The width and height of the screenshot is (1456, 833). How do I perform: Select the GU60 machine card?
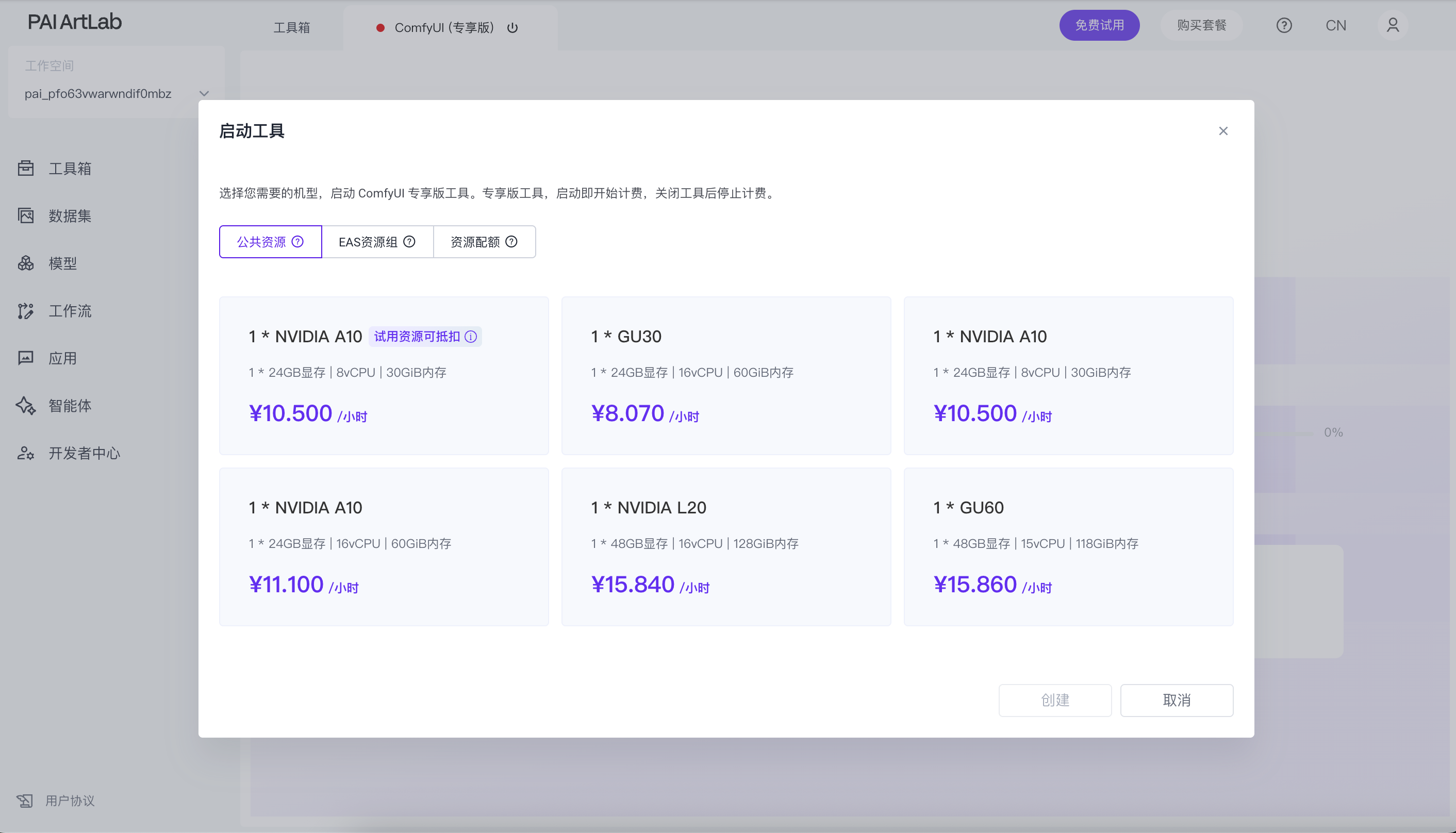coord(1068,546)
